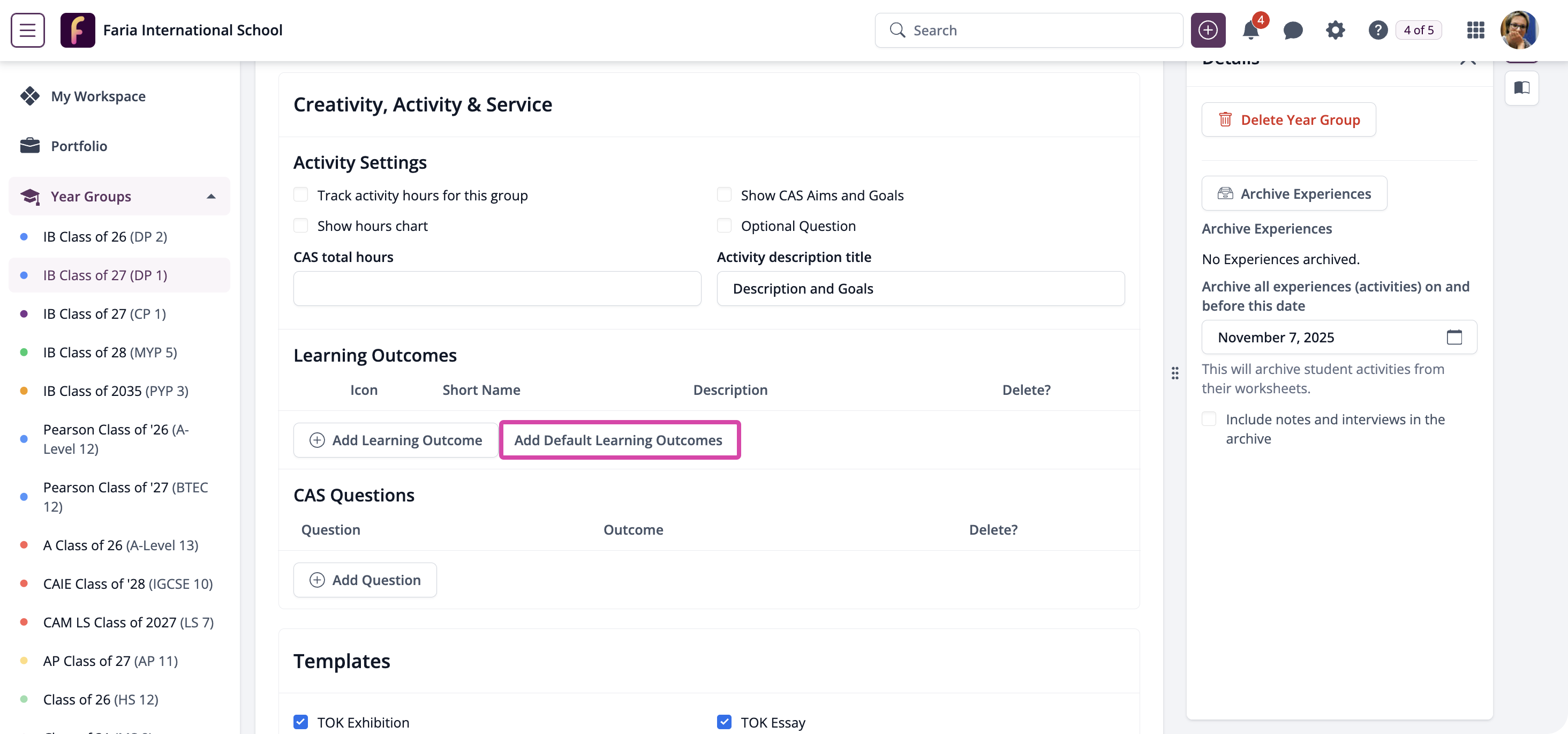Enable Track activity hours for this group

click(x=301, y=195)
